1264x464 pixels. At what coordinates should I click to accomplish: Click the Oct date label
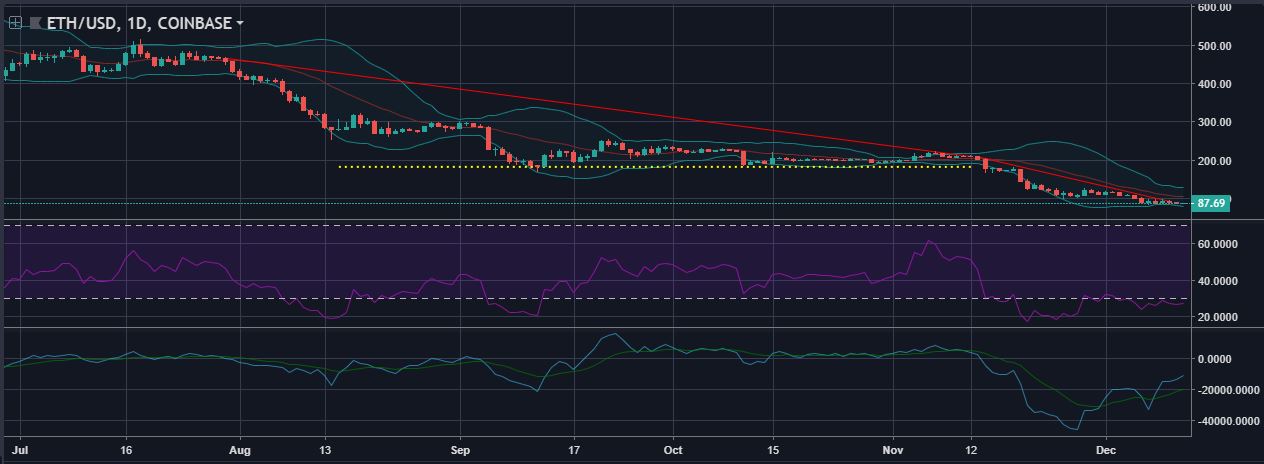(673, 450)
